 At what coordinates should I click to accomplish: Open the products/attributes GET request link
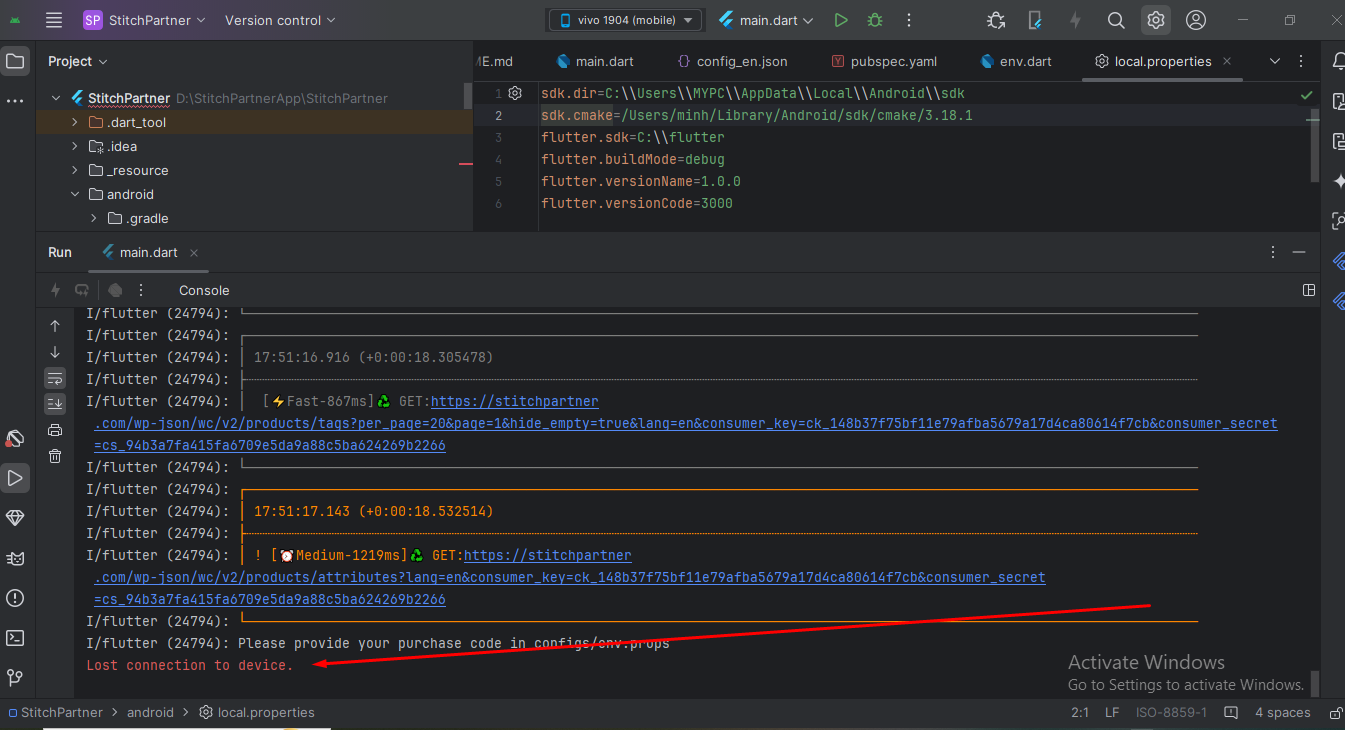pos(570,577)
